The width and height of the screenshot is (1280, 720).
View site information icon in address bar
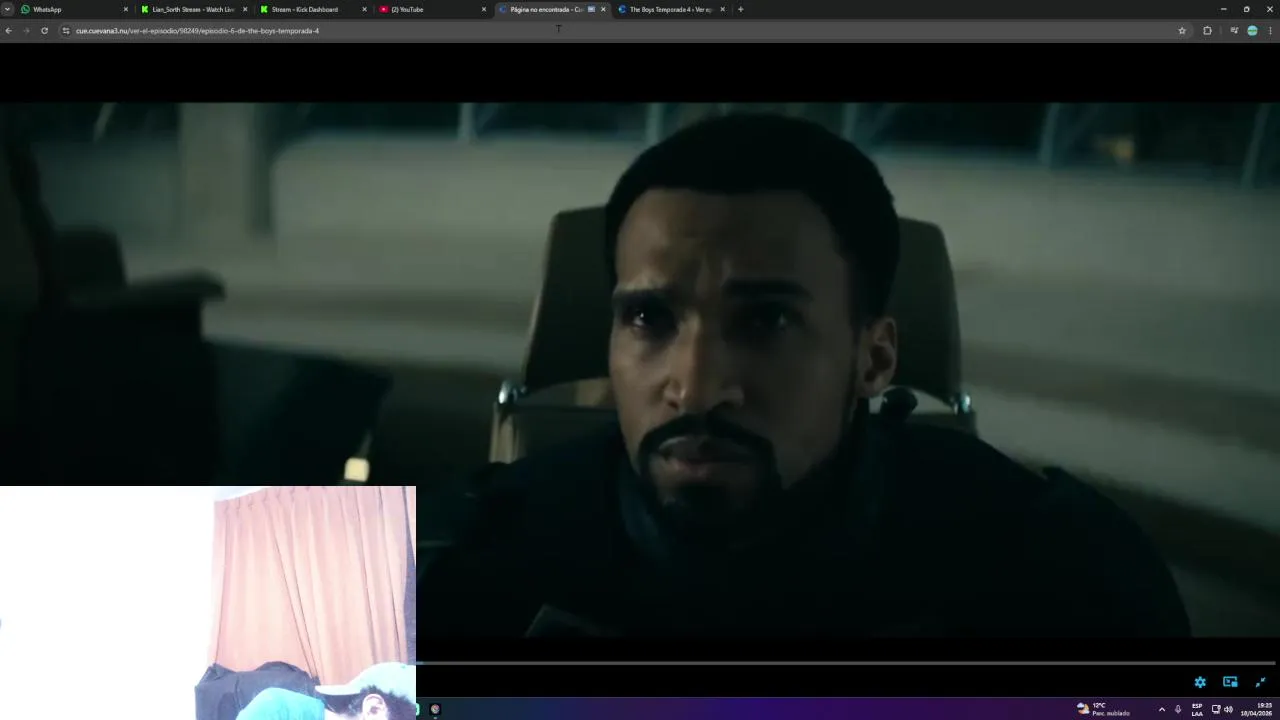(x=66, y=31)
